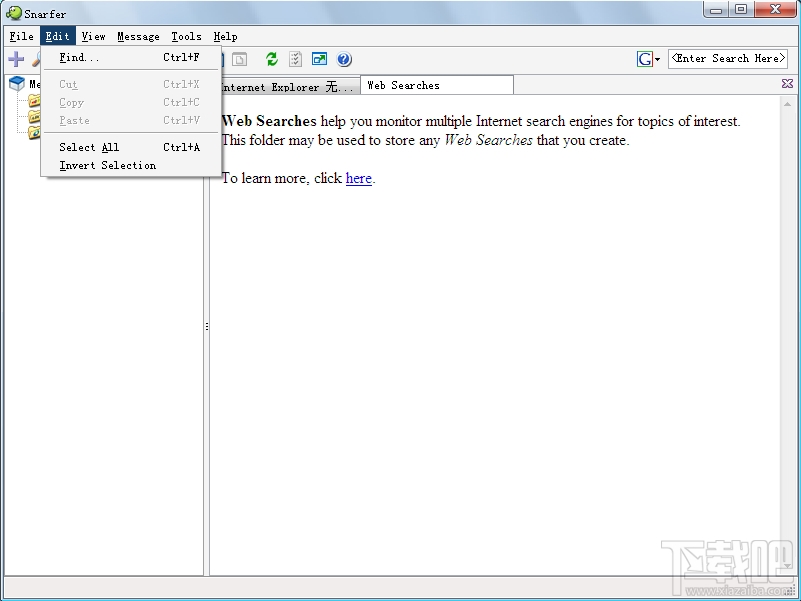Minimize the Snarfer window

pos(716,9)
